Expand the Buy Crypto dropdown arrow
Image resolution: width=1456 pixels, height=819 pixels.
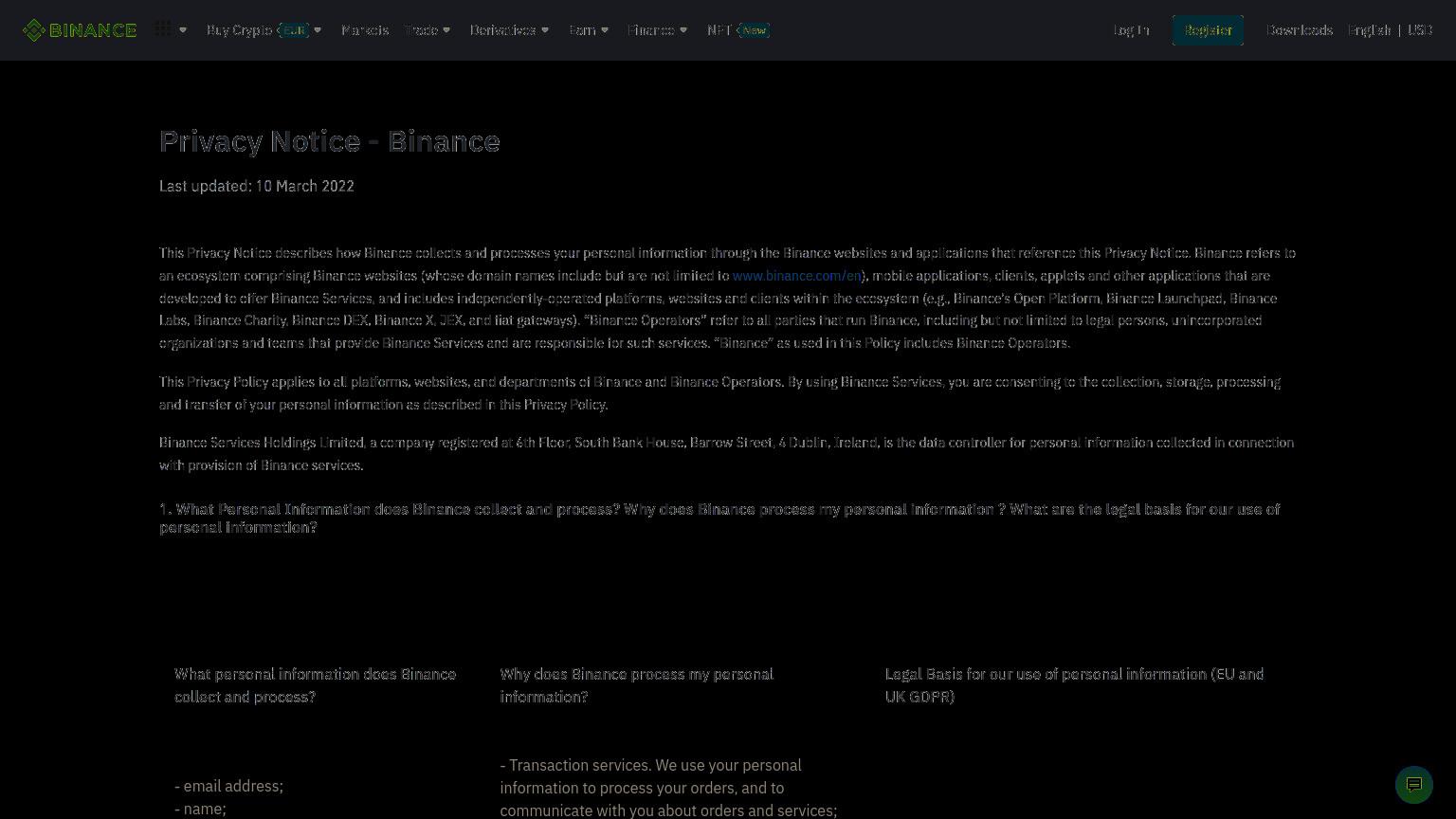pyautogui.click(x=318, y=30)
